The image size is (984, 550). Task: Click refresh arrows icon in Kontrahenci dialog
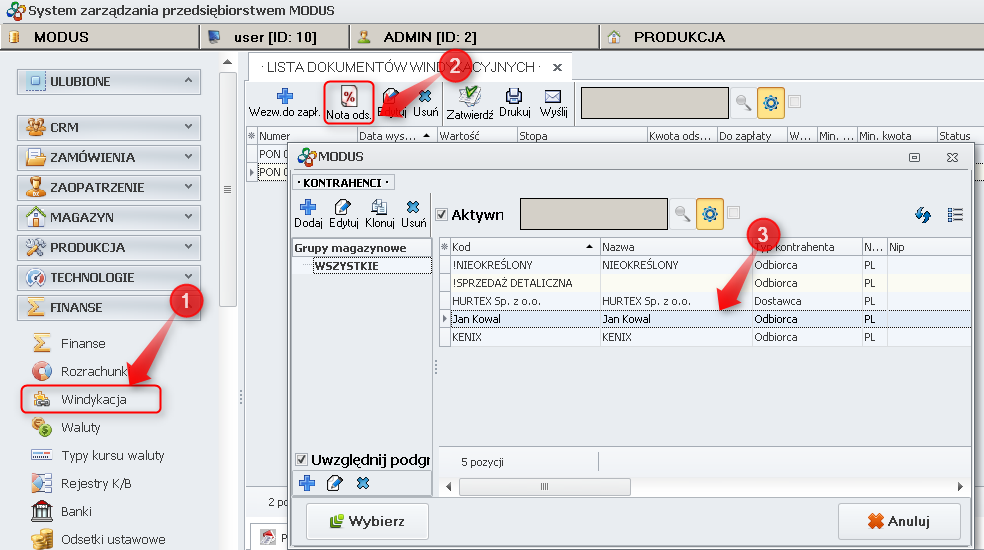tap(922, 215)
